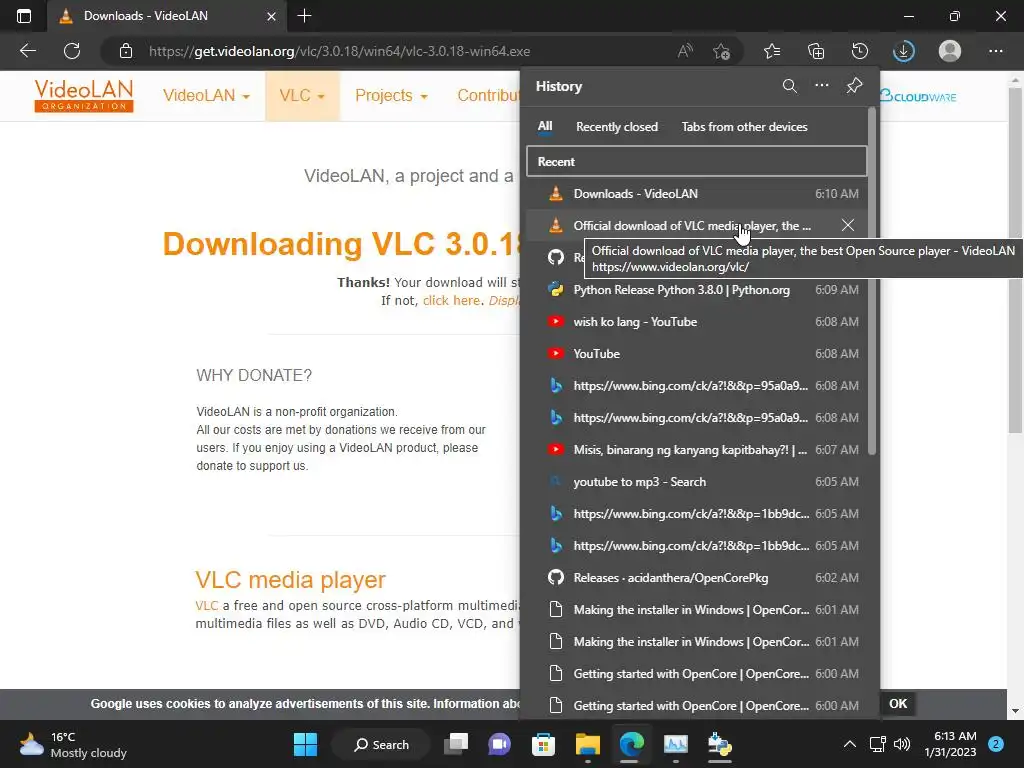Expand the VLC navigation dropdown
This screenshot has width=1024, height=768.
pos(302,95)
